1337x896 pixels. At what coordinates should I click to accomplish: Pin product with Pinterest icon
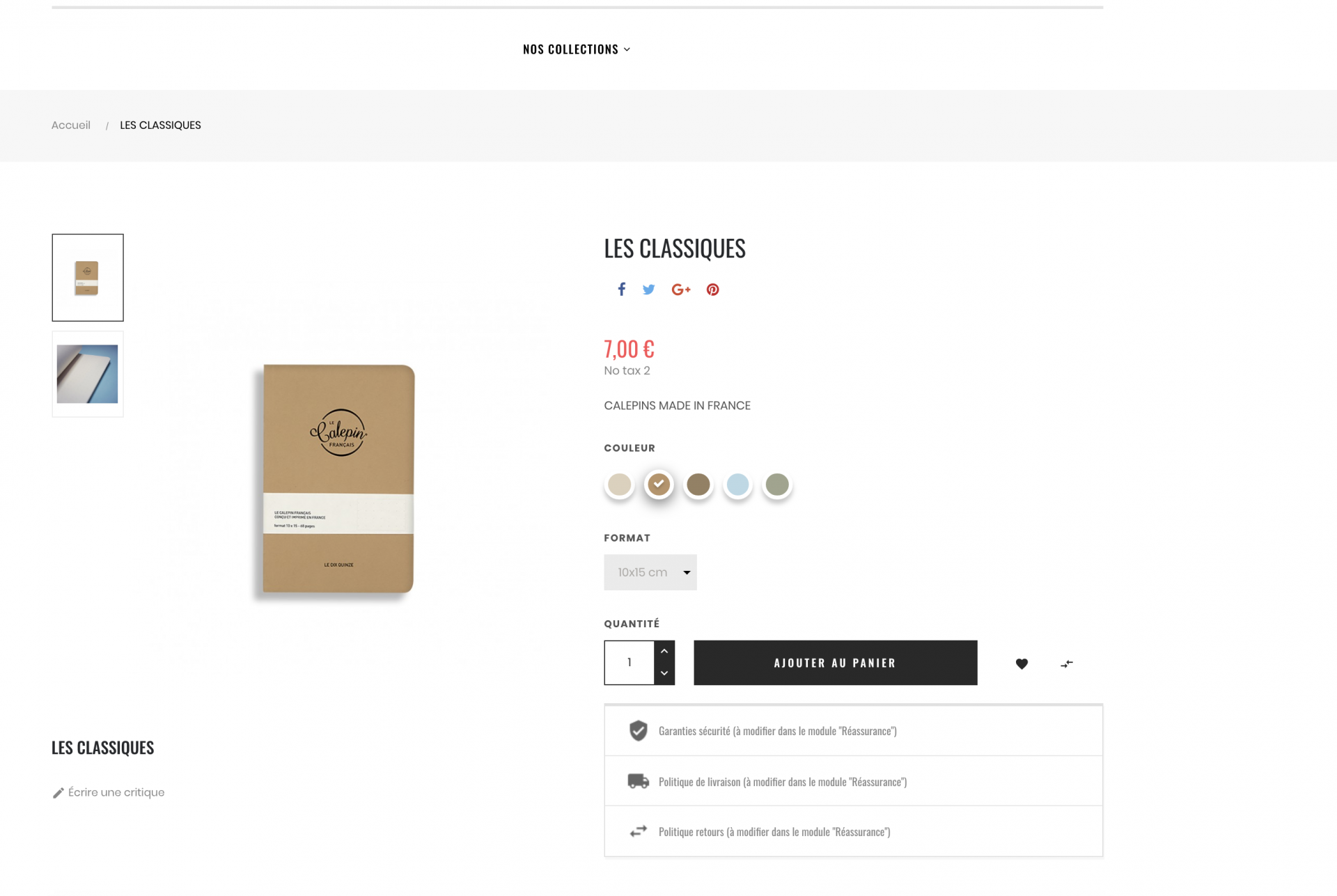pos(712,290)
